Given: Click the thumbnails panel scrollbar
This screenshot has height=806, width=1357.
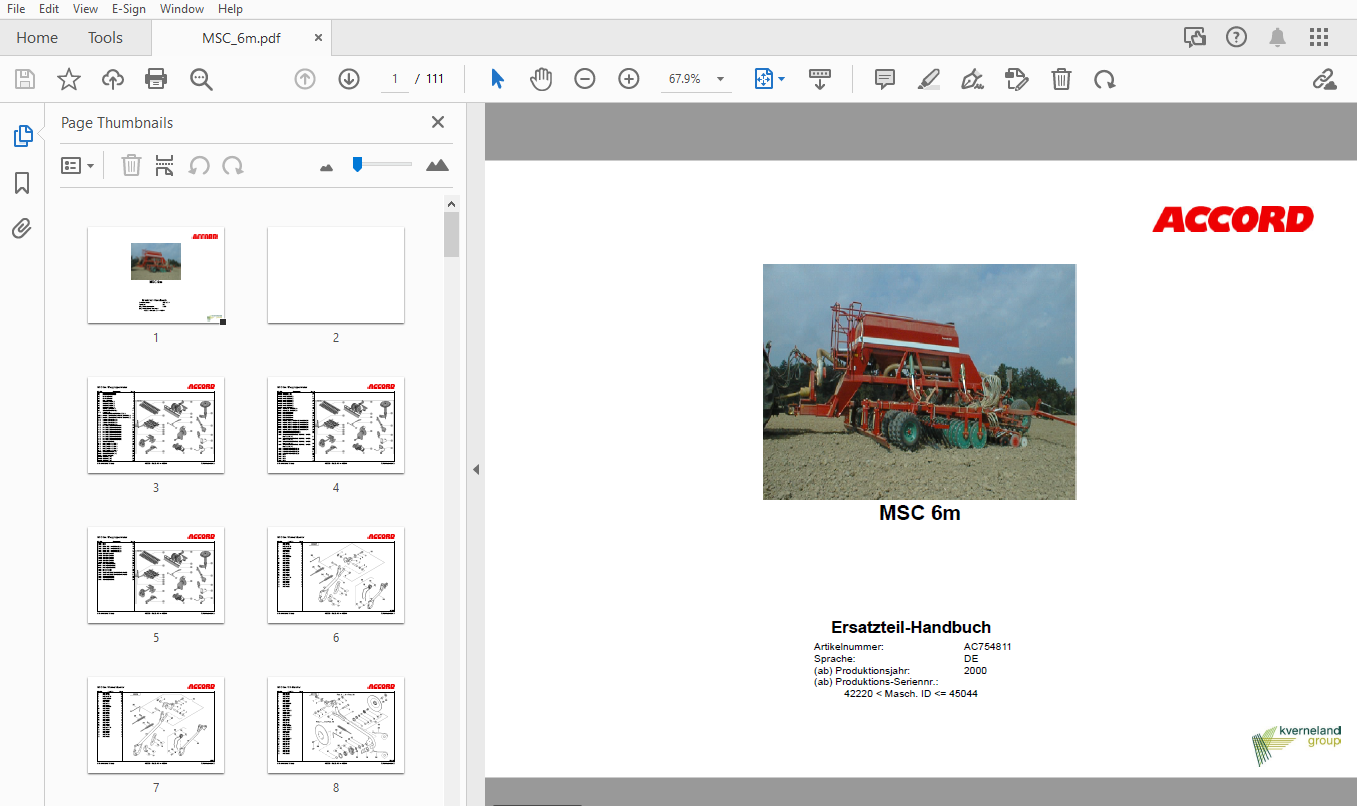Looking at the screenshot, I should (x=452, y=234).
